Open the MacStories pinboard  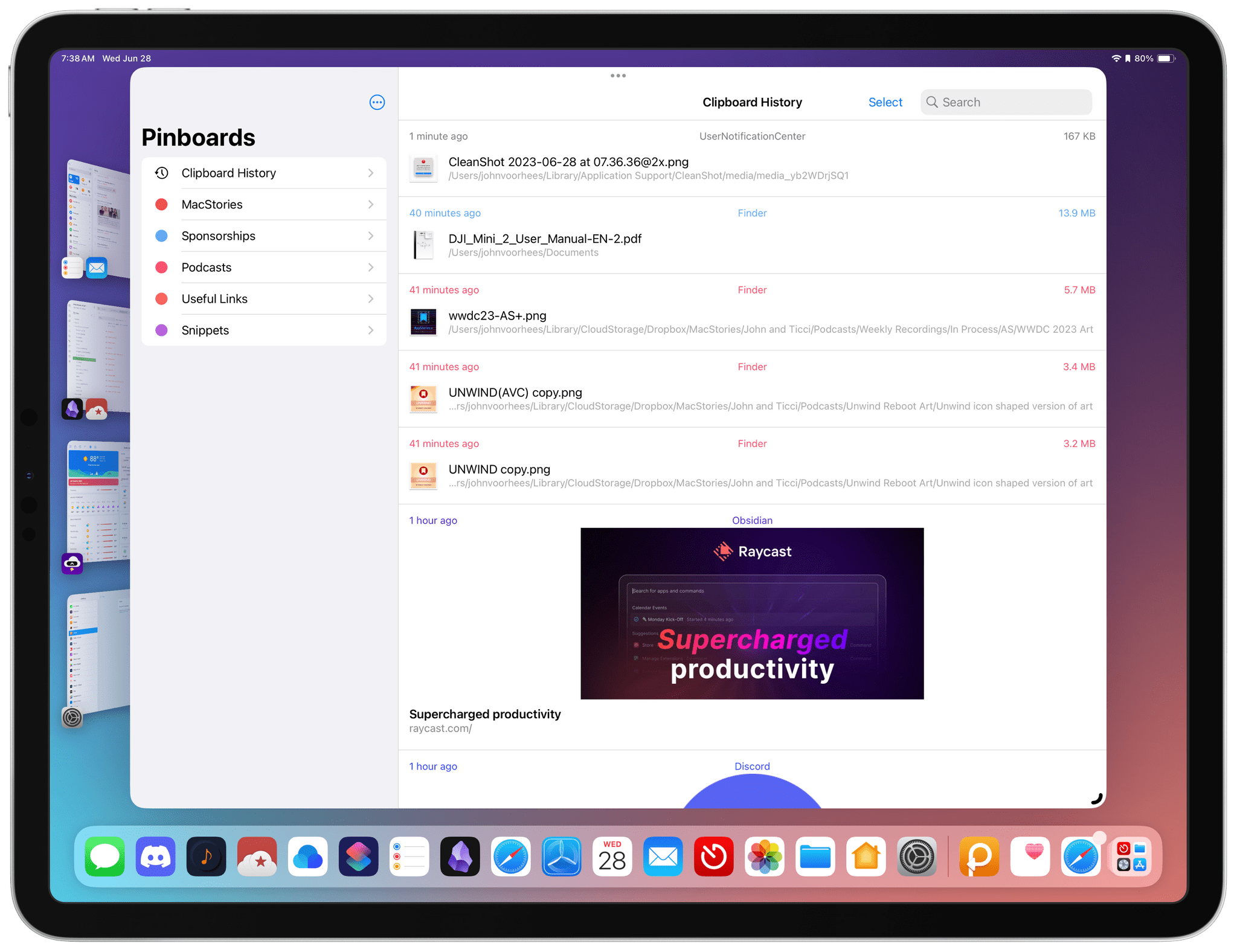[x=264, y=204]
